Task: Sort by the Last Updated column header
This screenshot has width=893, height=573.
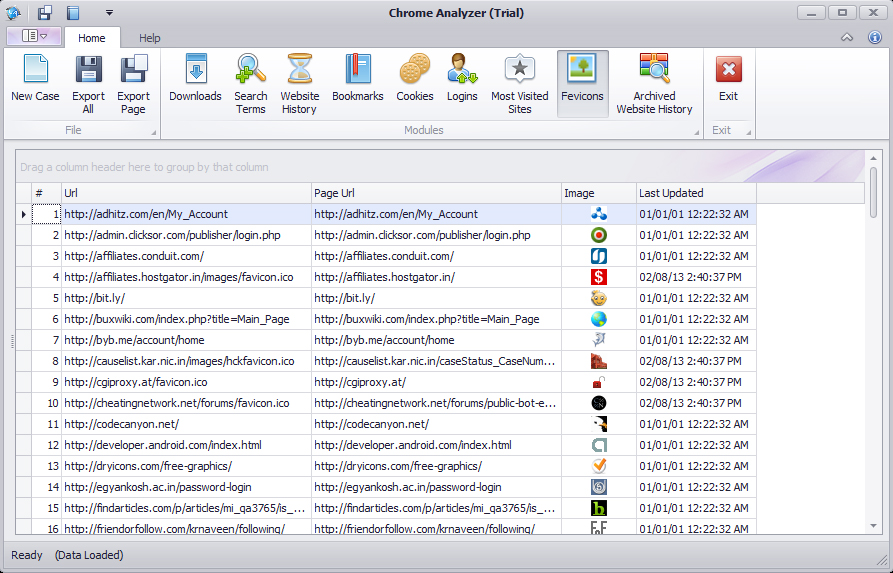Action: tap(696, 193)
